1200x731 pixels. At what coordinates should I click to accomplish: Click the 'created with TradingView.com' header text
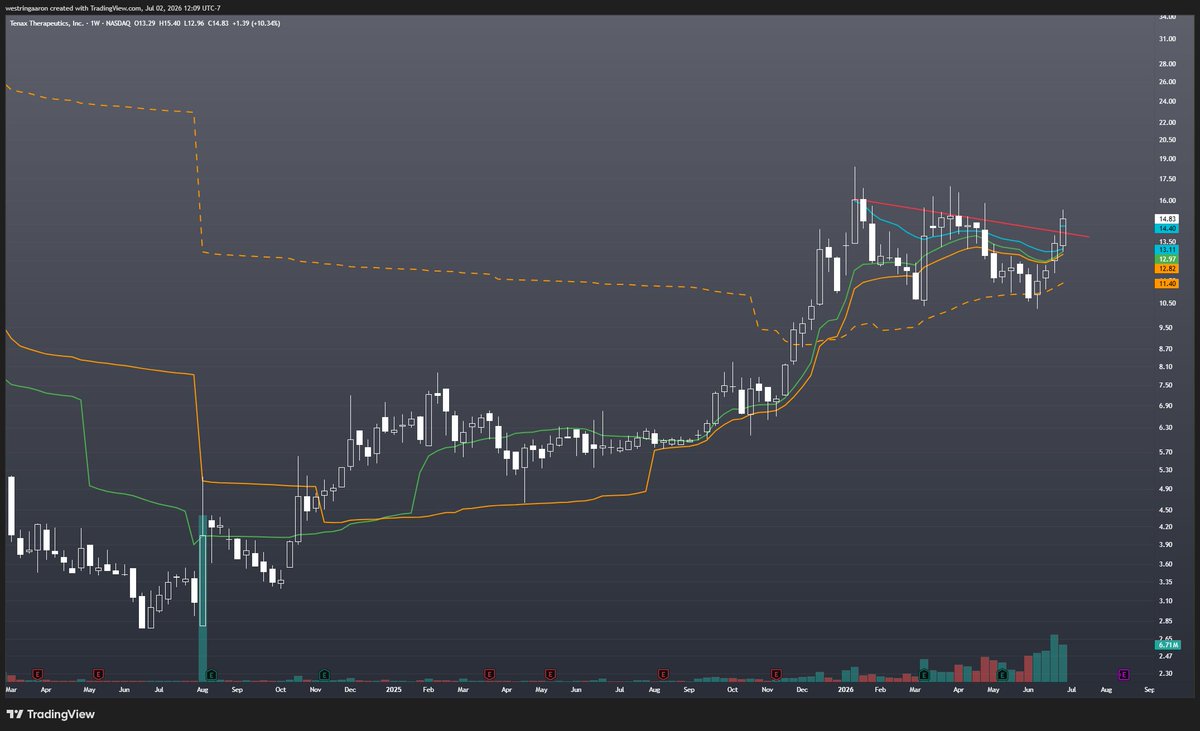[x=97, y=8]
